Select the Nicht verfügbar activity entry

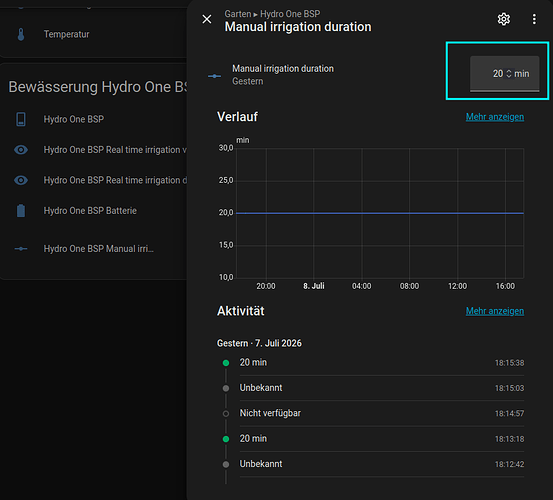pyautogui.click(x=374, y=413)
